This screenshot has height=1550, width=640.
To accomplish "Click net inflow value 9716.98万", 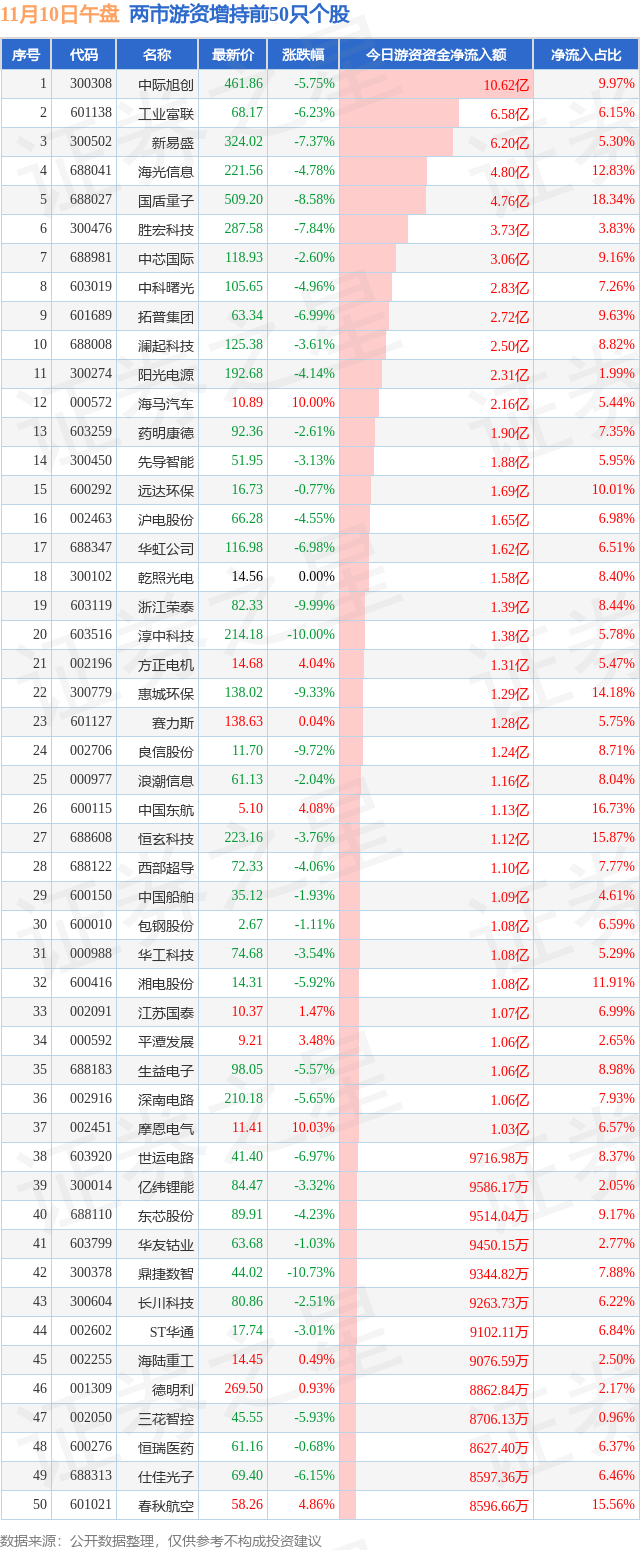I will [498, 1158].
